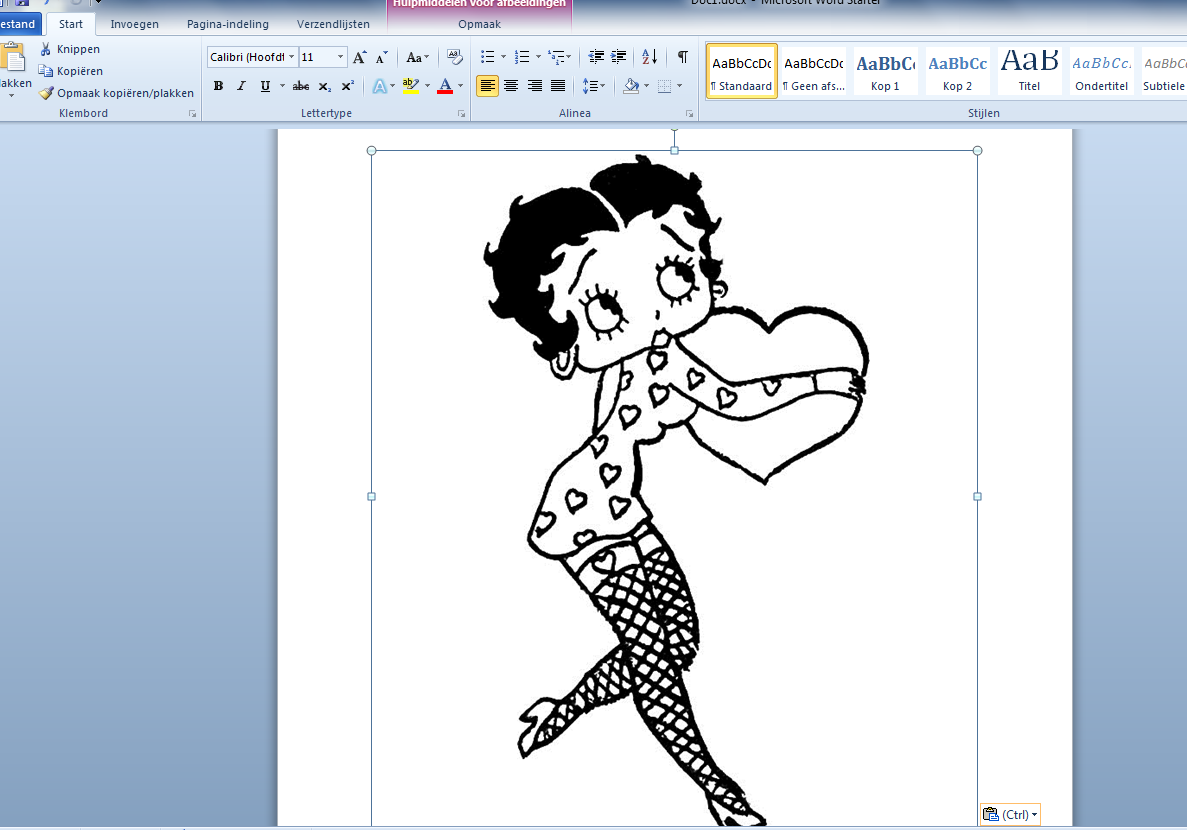This screenshot has width=1187, height=830.
Task: Click the shading paint bucket icon
Action: coord(631,86)
